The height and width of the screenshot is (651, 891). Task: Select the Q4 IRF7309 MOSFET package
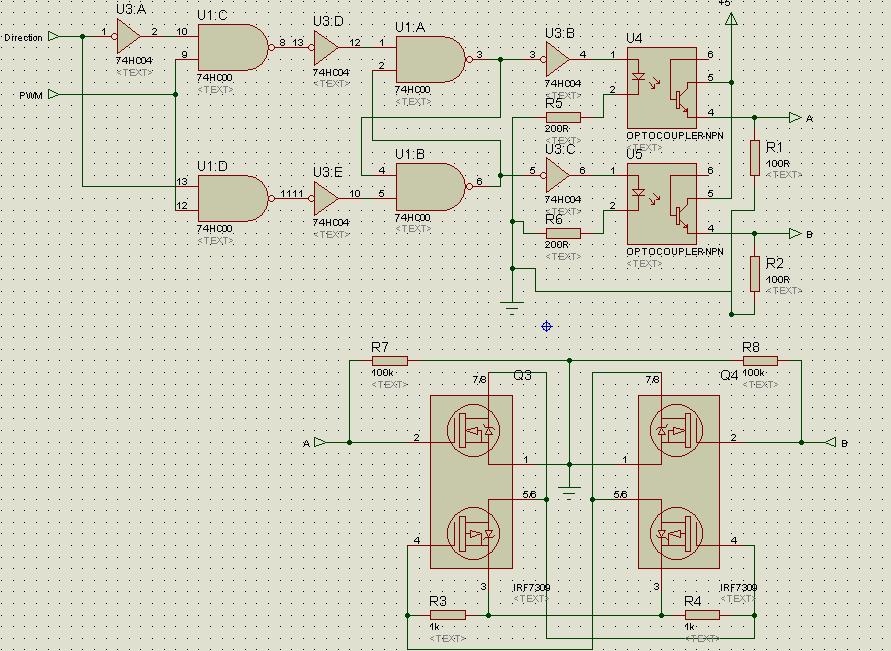click(x=679, y=482)
